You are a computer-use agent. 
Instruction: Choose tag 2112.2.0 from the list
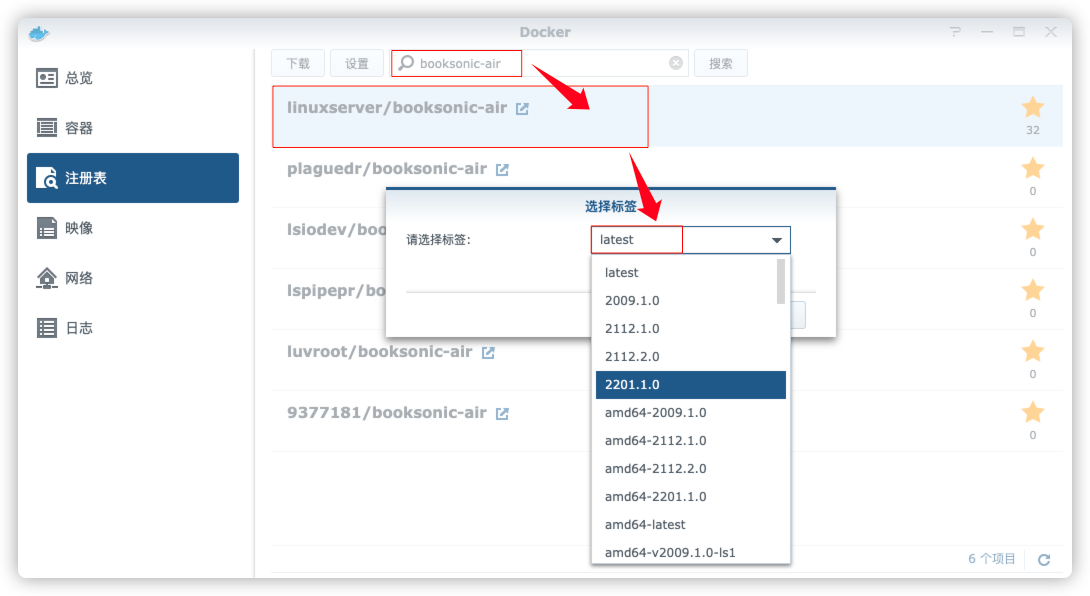(x=690, y=357)
